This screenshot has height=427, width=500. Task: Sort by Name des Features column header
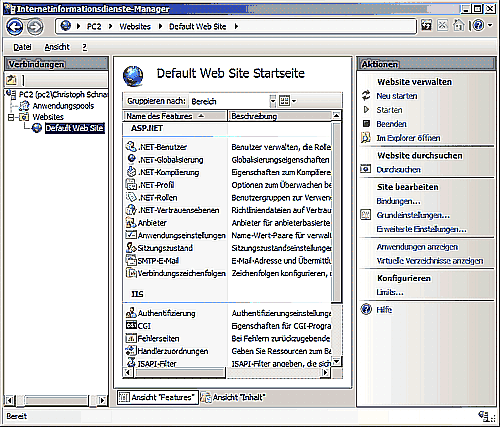(175, 116)
